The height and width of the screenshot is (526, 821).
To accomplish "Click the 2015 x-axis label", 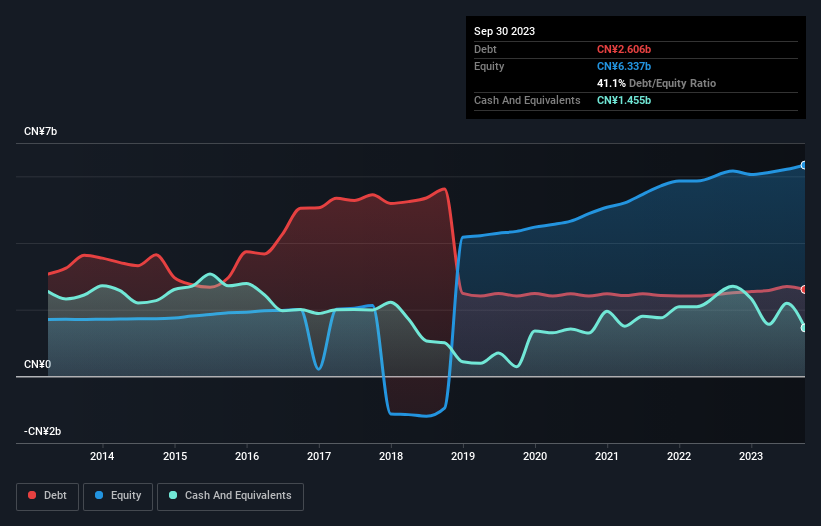I will [175, 456].
